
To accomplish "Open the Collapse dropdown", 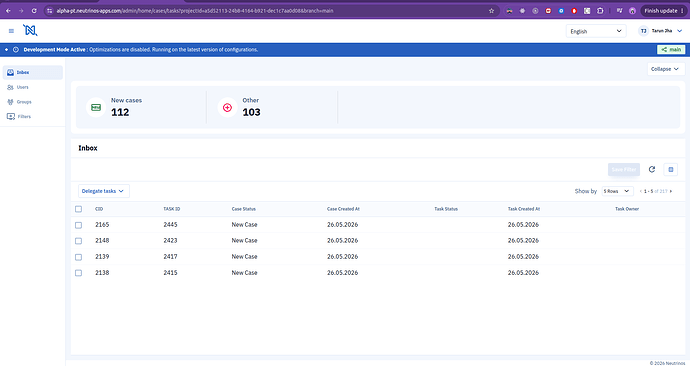I will coord(666,69).
